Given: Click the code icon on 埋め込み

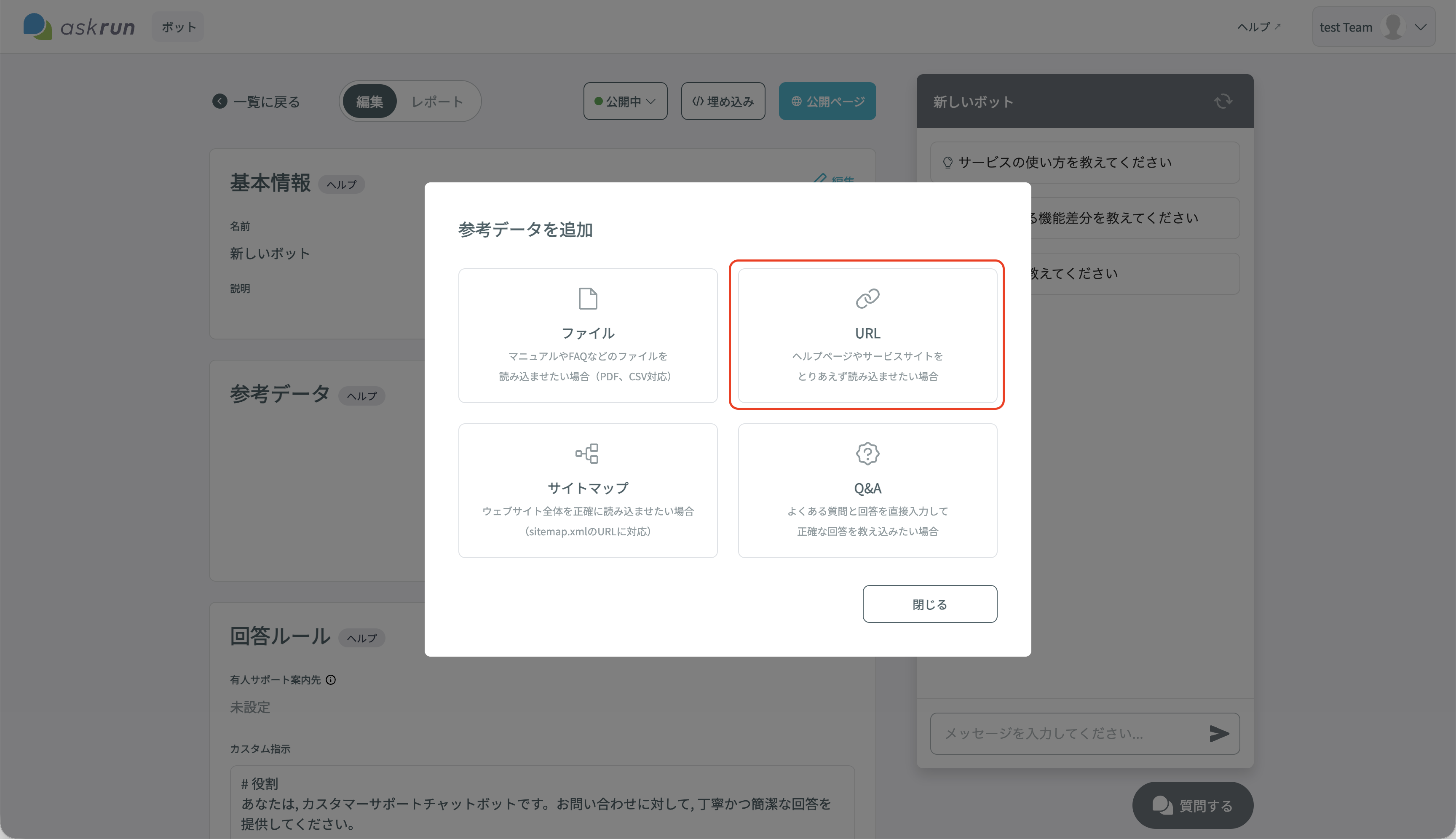Looking at the screenshot, I should [x=697, y=101].
